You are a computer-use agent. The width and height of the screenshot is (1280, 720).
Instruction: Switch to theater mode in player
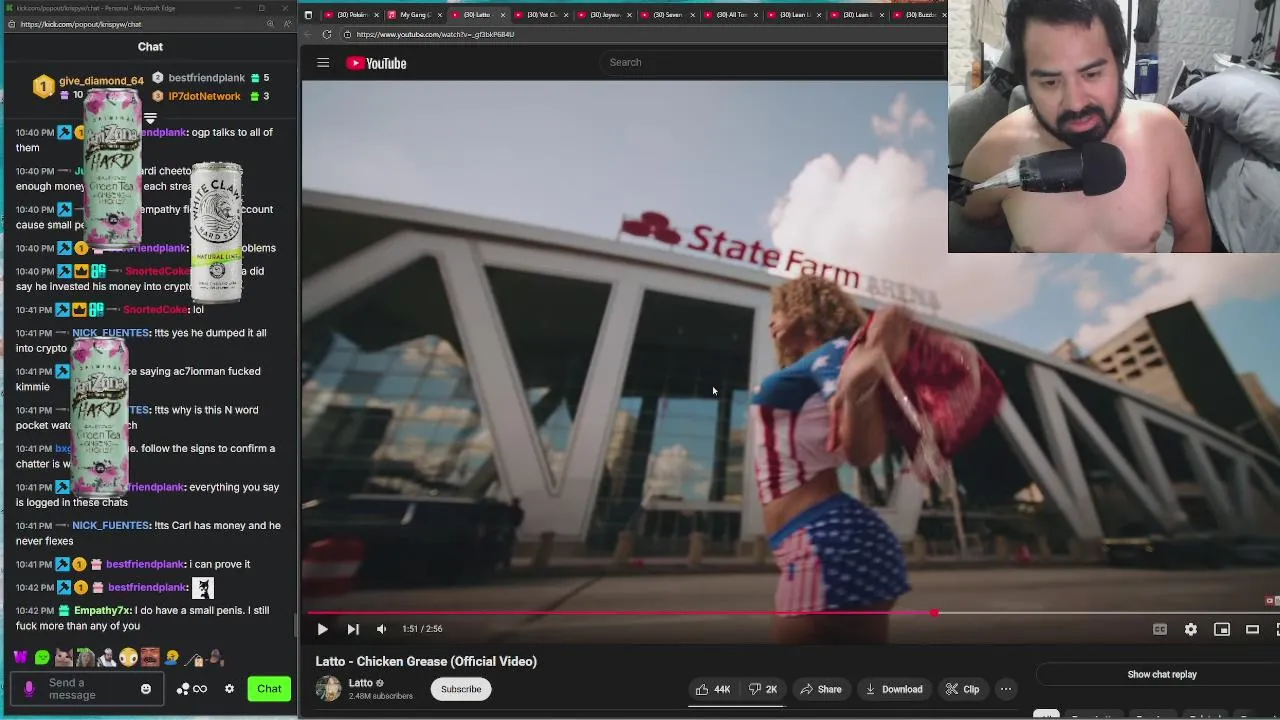(1252, 629)
